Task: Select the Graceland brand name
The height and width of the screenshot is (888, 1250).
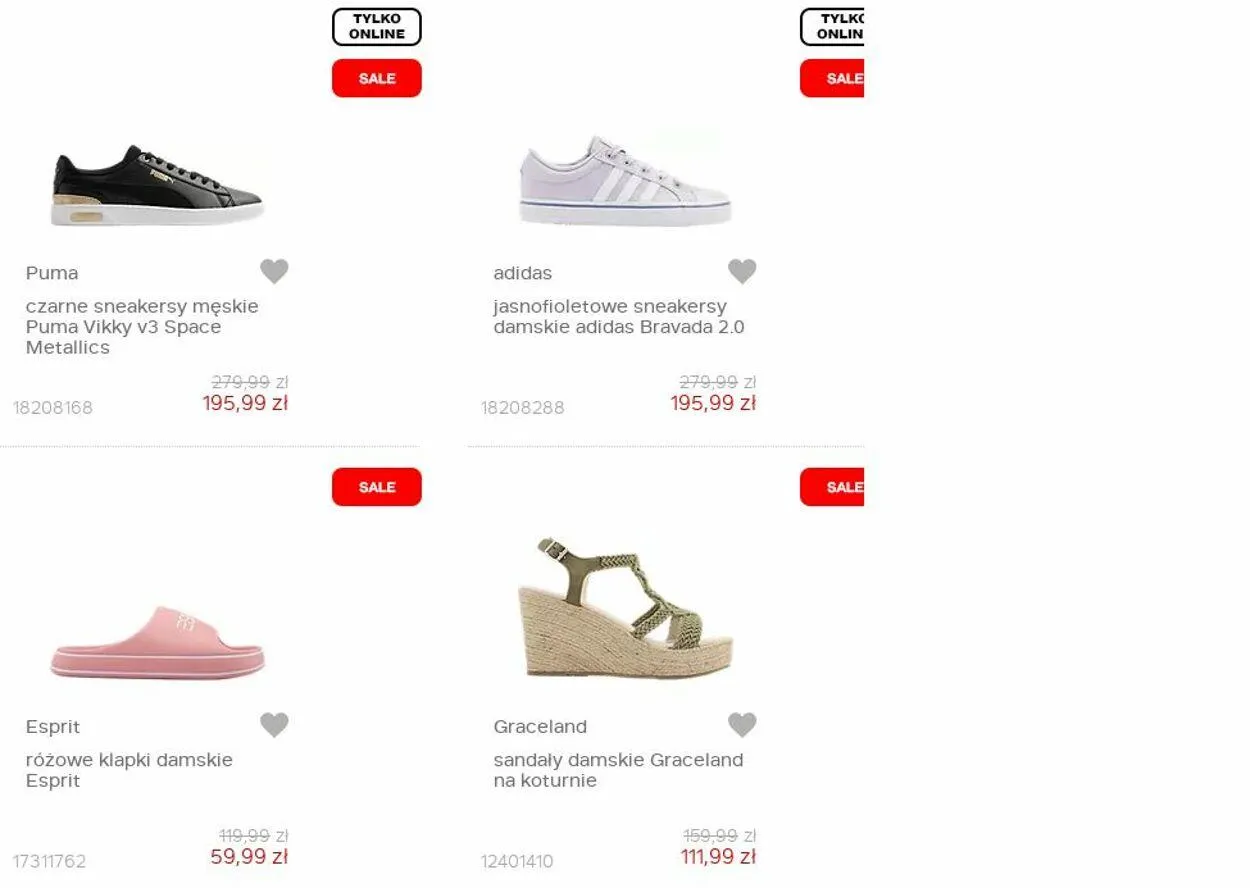Action: [540, 727]
